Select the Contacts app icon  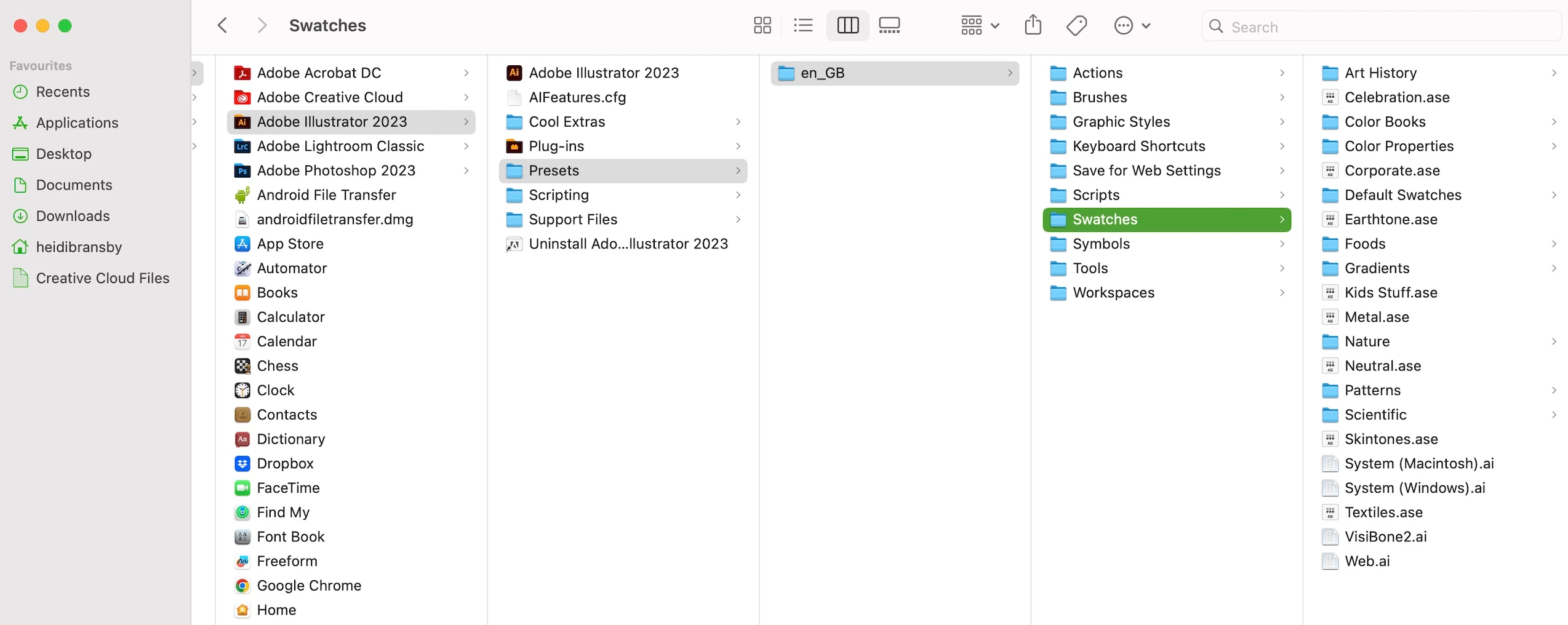(x=242, y=415)
